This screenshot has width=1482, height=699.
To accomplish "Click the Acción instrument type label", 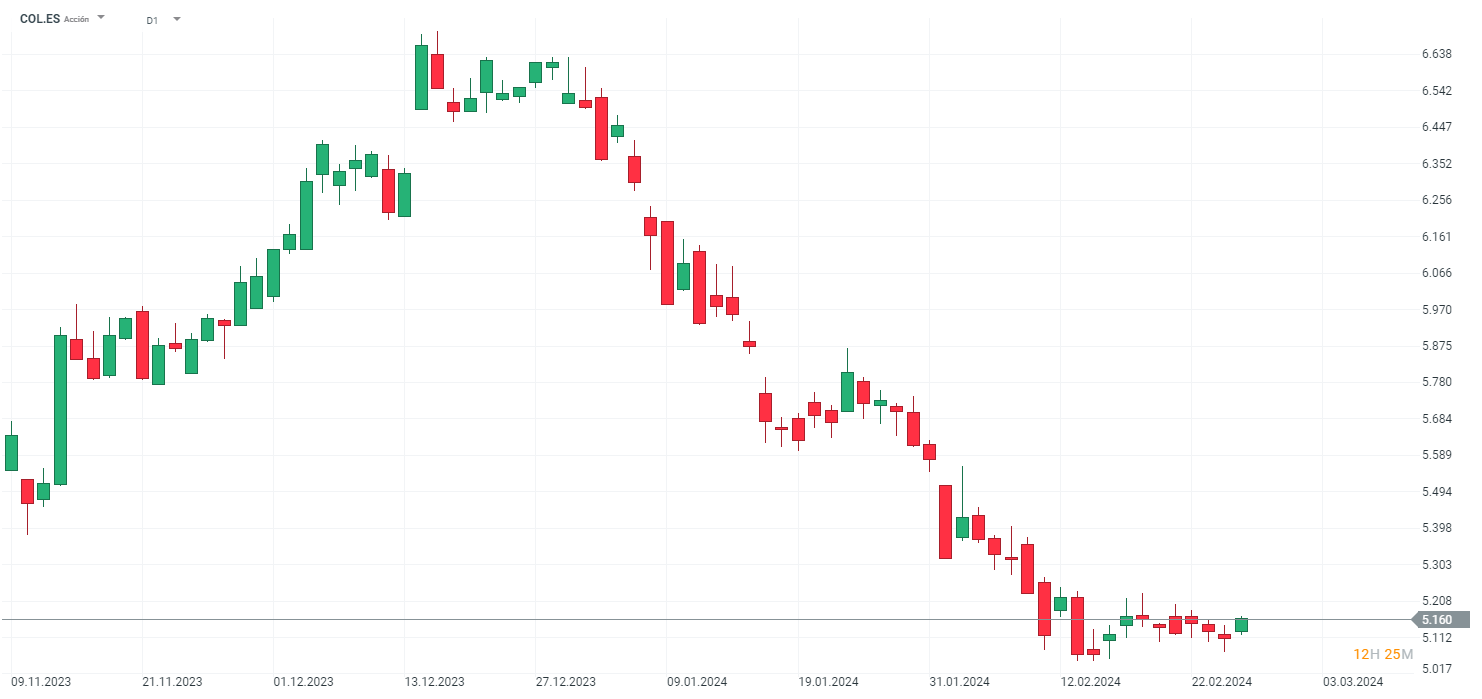I will pyautogui.click(x=76, y=19).
